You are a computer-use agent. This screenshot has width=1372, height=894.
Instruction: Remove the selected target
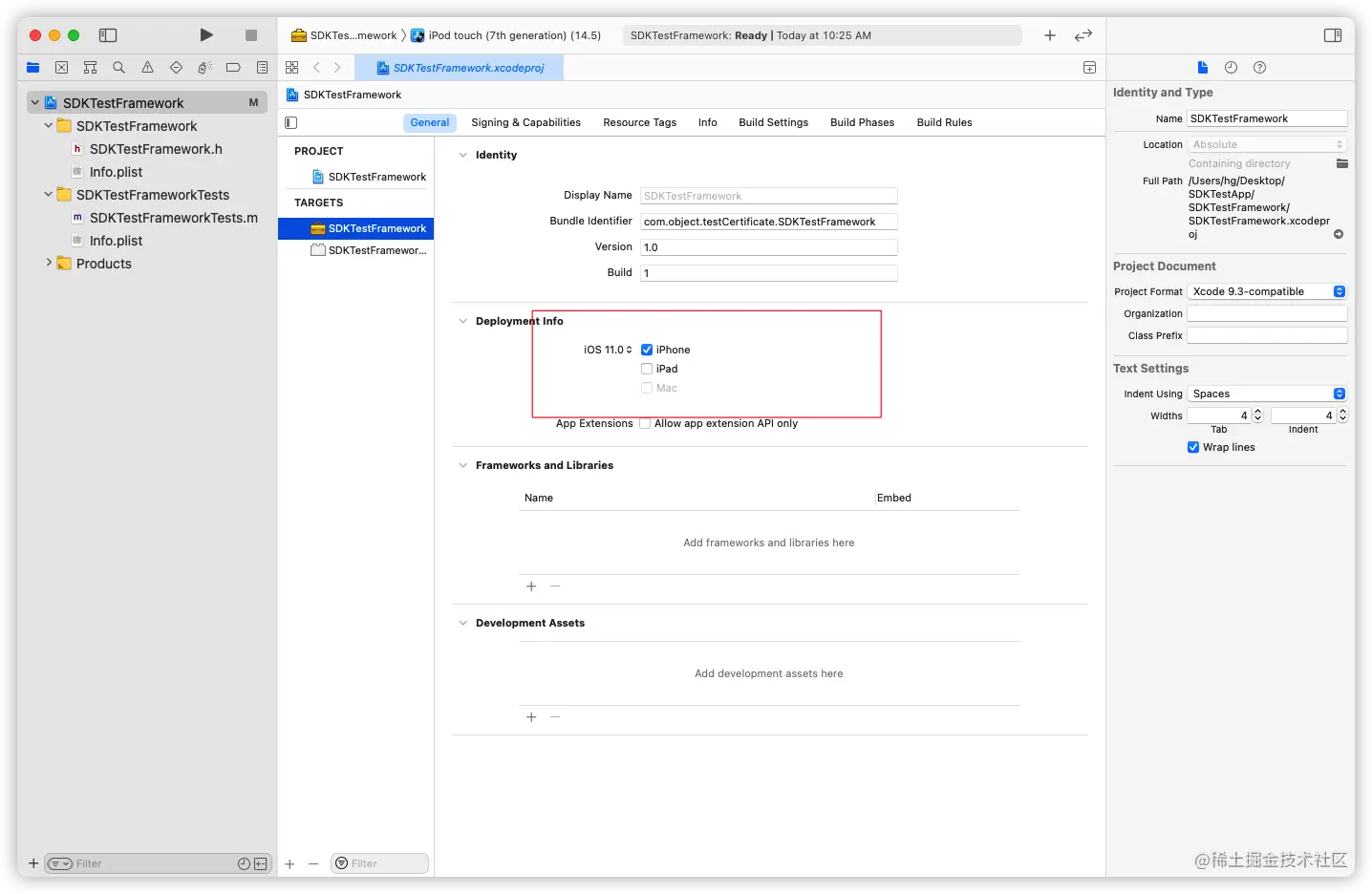coord(313,863)
